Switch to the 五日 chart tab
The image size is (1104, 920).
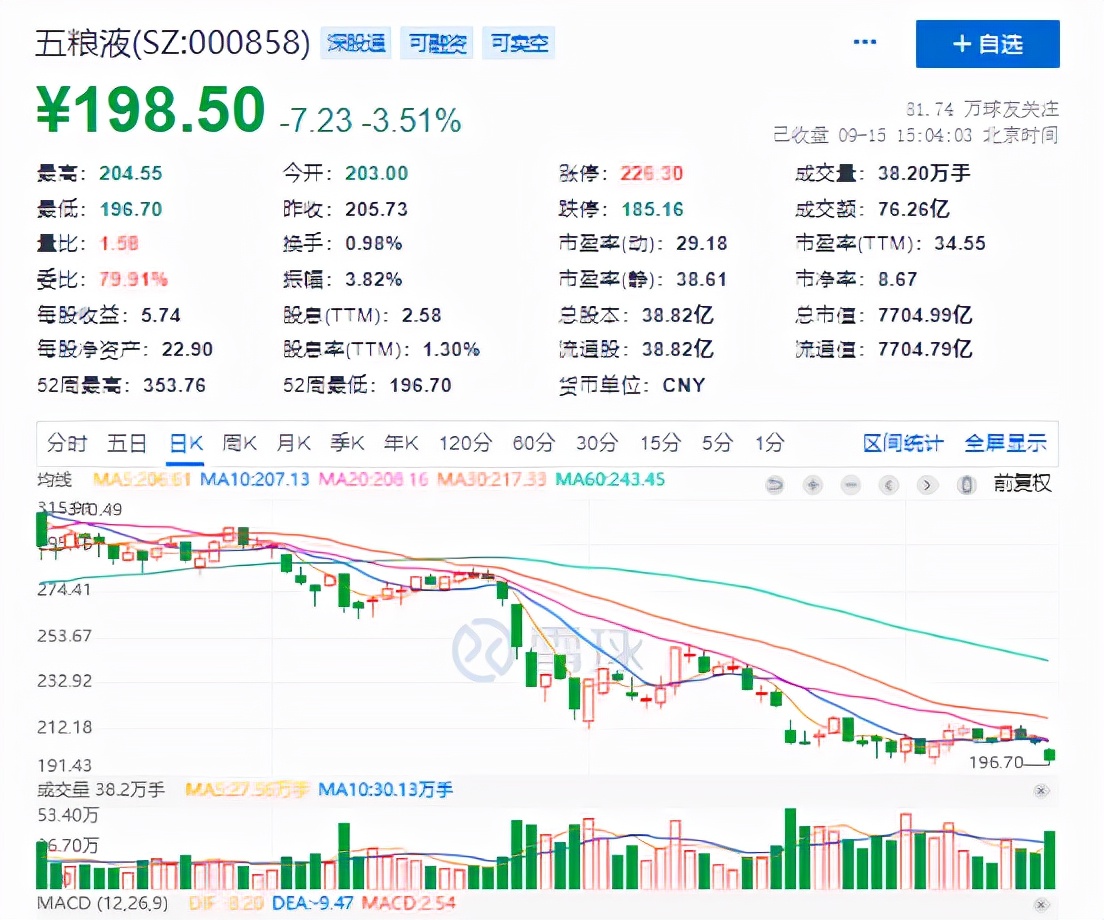(127, 443)
